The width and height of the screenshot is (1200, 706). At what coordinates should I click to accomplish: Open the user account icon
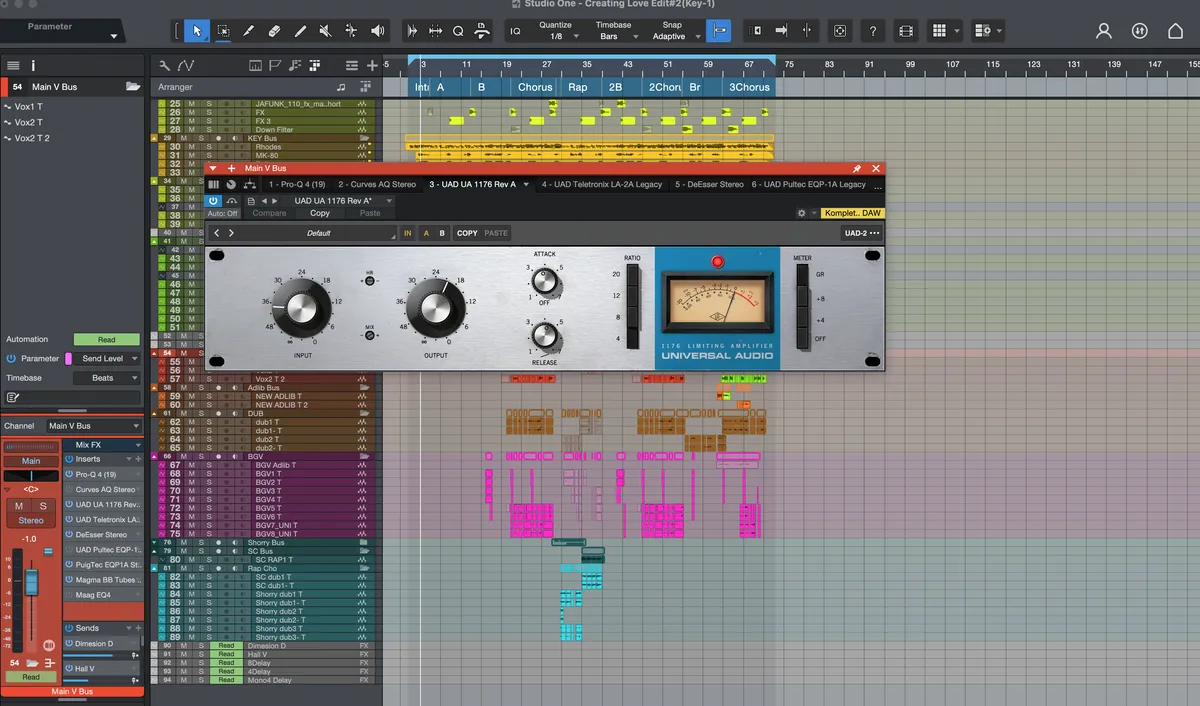pos(1104,31)
